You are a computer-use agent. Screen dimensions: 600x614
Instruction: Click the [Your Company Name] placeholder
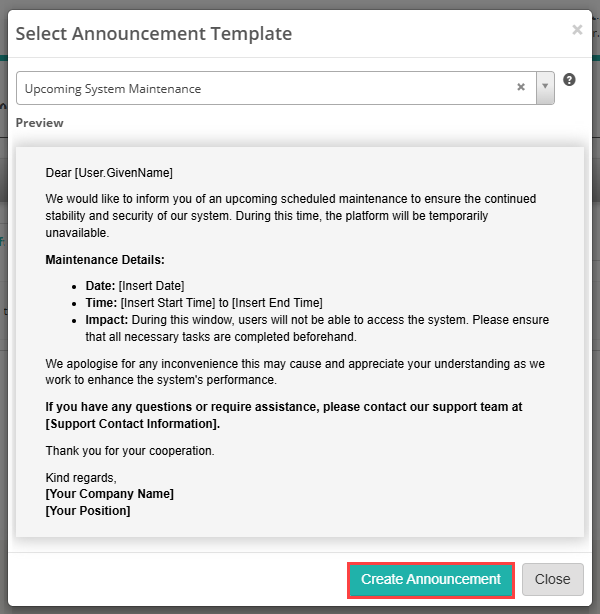pyautogui.click(x=110, y=494)
